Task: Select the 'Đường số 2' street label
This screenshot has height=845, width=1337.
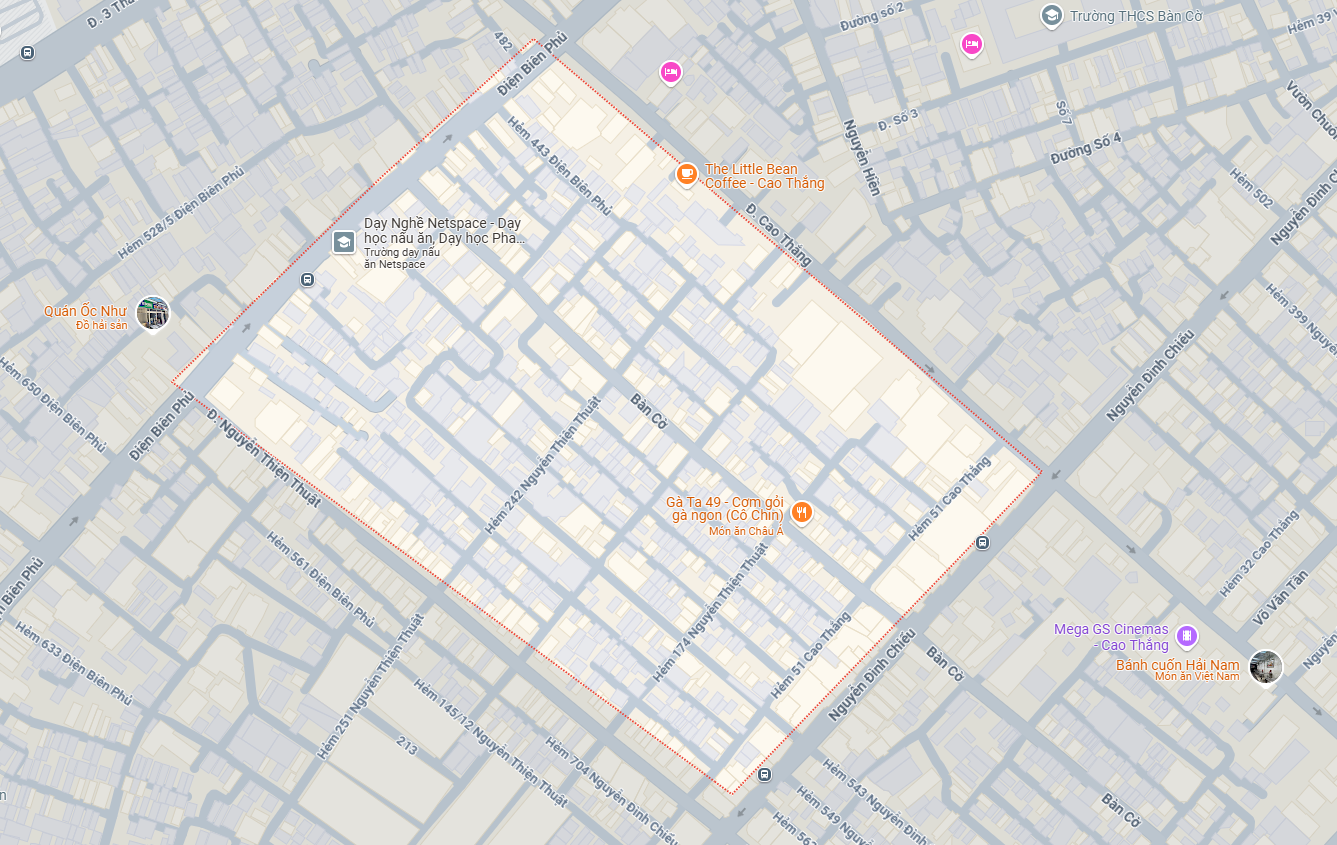Action: click(x=872, y=16)
